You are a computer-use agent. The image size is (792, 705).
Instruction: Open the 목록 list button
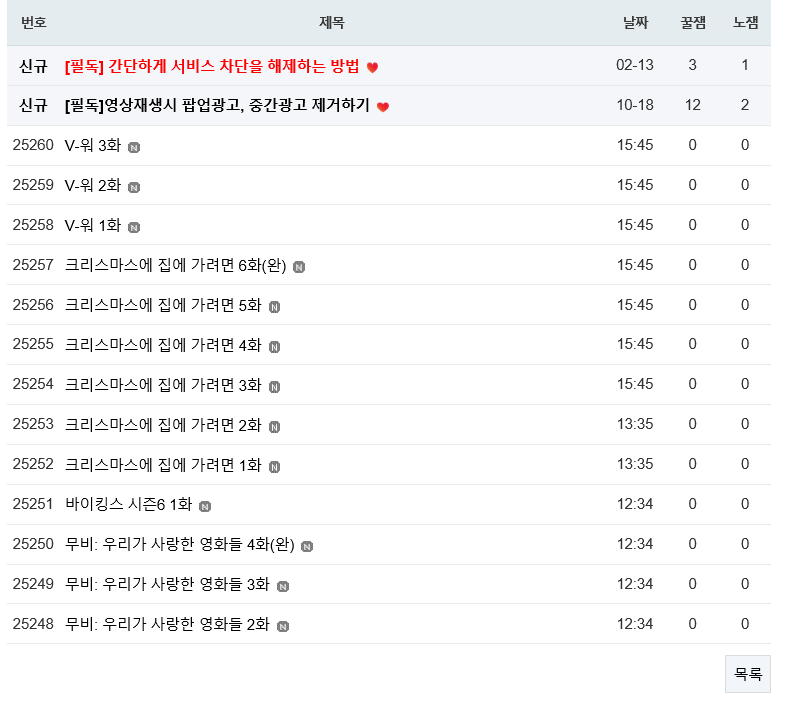tap(747, 674)
